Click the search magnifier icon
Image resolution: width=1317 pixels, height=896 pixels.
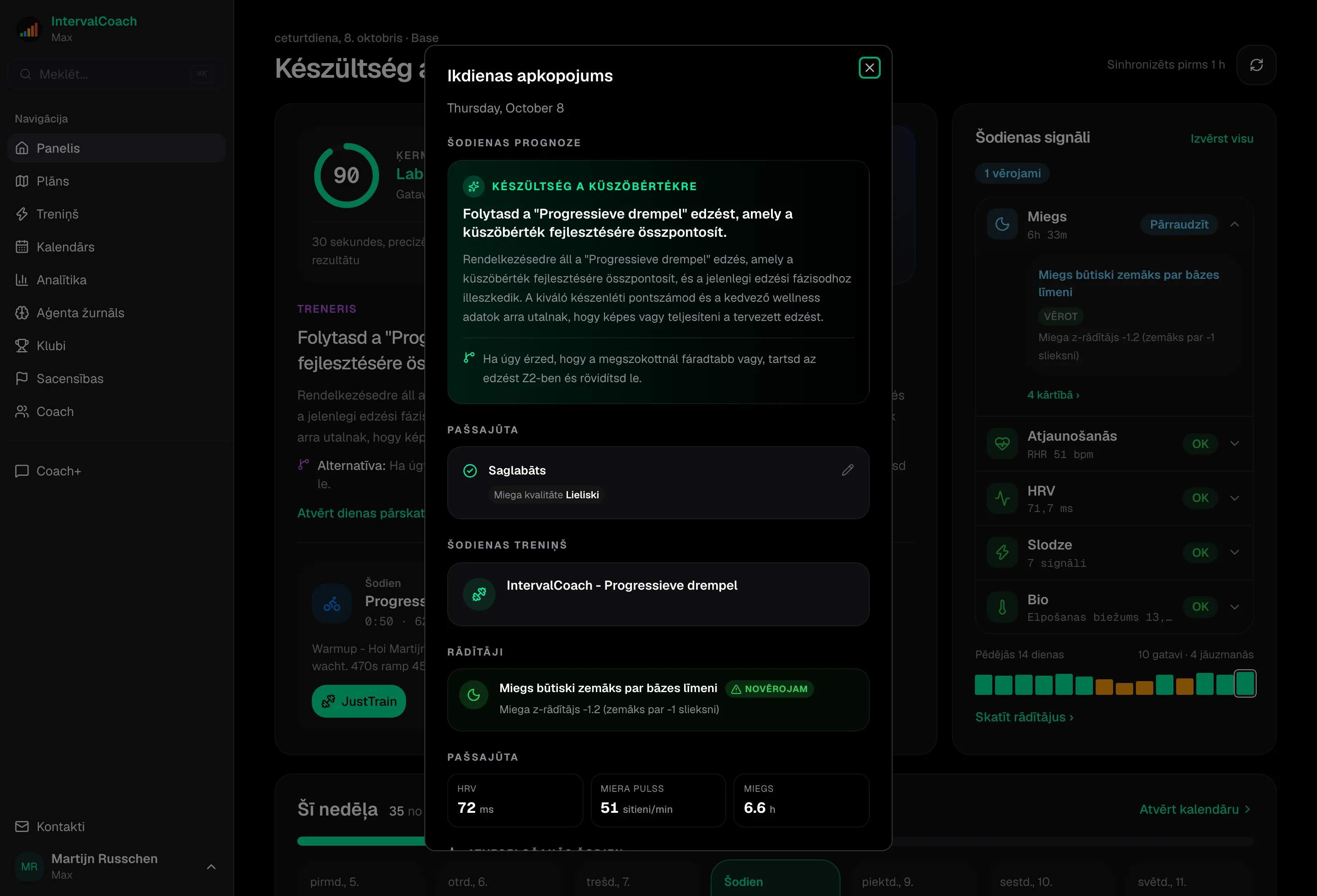(x=26, y=74)
